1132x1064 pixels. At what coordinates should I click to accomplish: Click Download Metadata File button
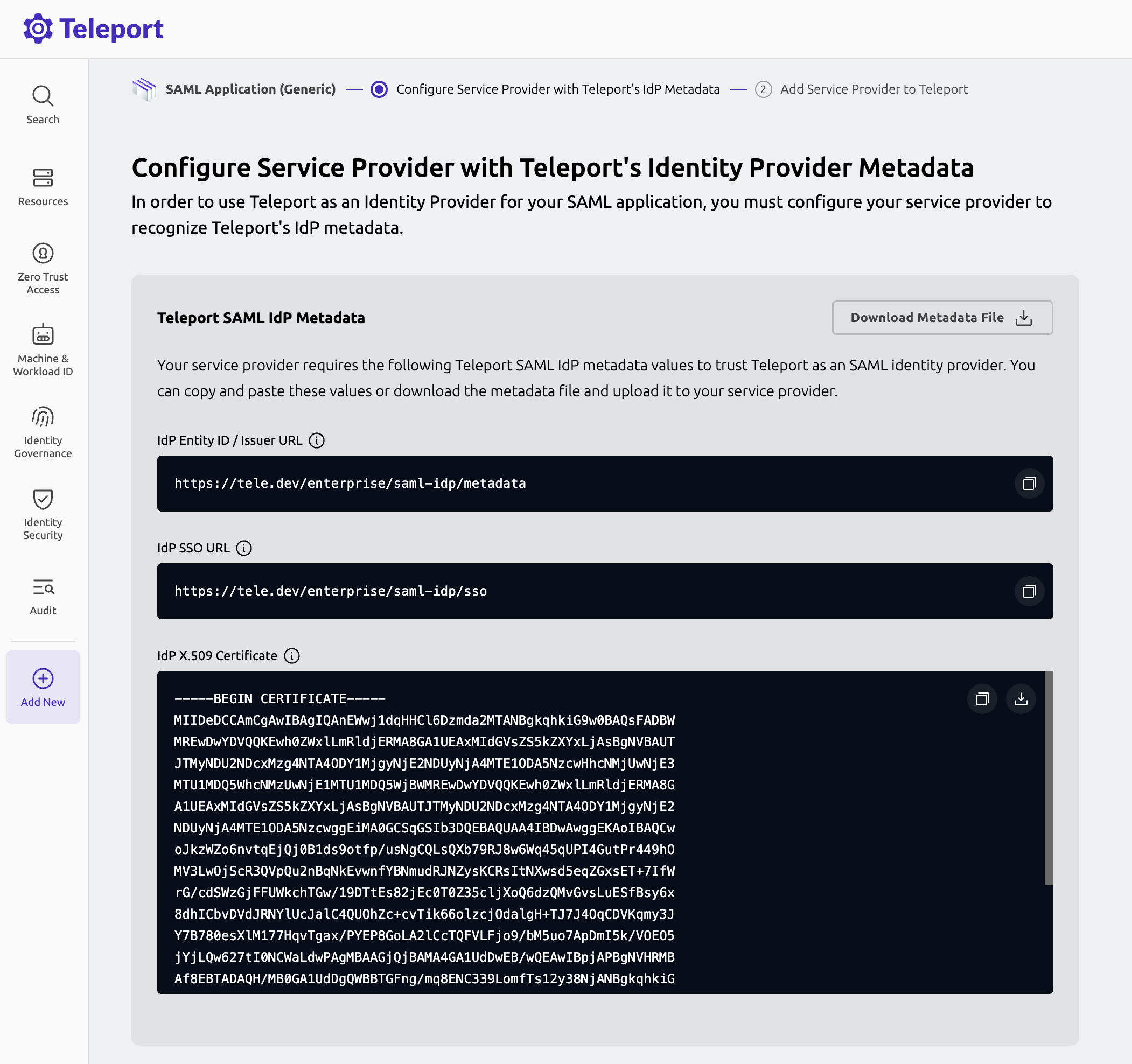(942, 318)
